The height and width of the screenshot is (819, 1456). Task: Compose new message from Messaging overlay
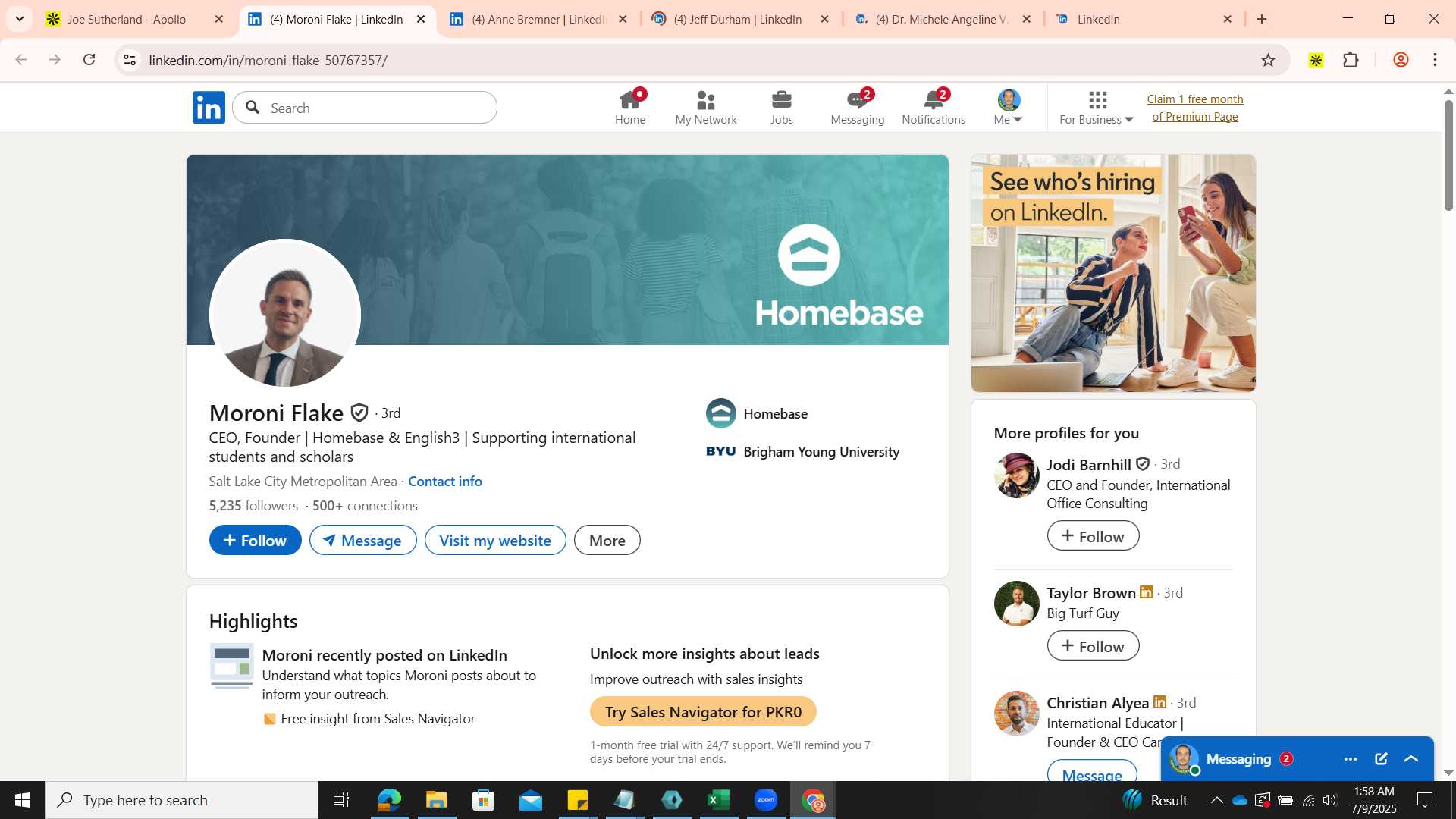(1381, 759)
